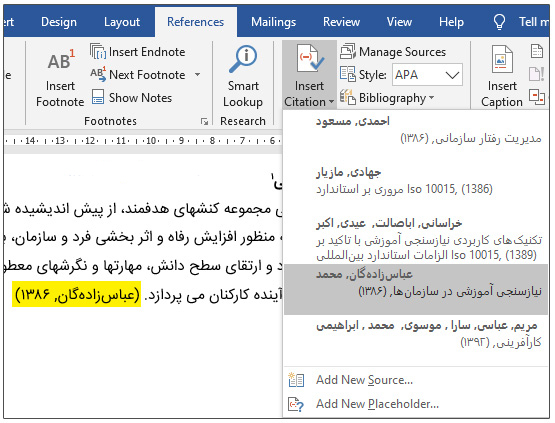This screenshot has width=555, height=423.
Task: Switch to the Layout tab
Action: pyautogui.click(x=122, y=22)
